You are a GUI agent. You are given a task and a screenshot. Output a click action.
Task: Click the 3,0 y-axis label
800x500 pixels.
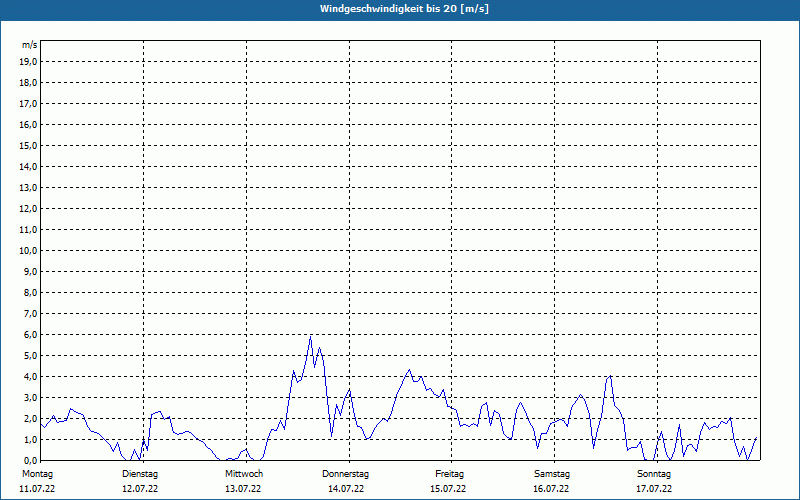click(x=30, y=397)
